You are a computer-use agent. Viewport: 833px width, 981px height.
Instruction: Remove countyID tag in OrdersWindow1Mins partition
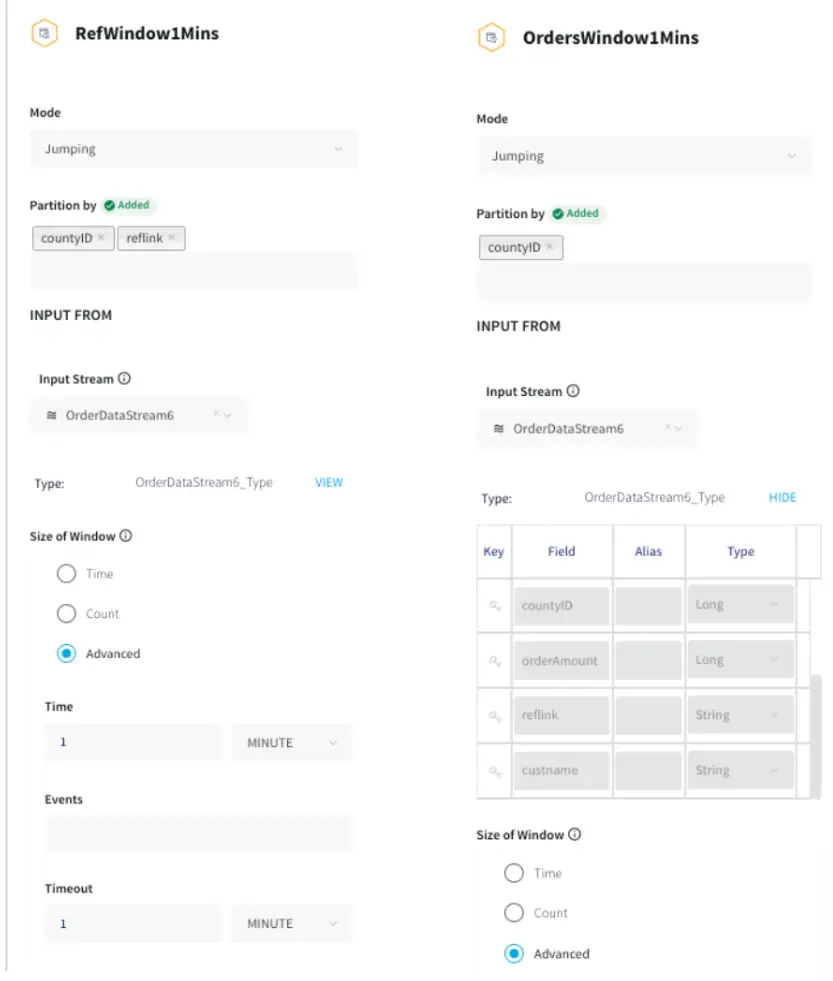[549, 247]
